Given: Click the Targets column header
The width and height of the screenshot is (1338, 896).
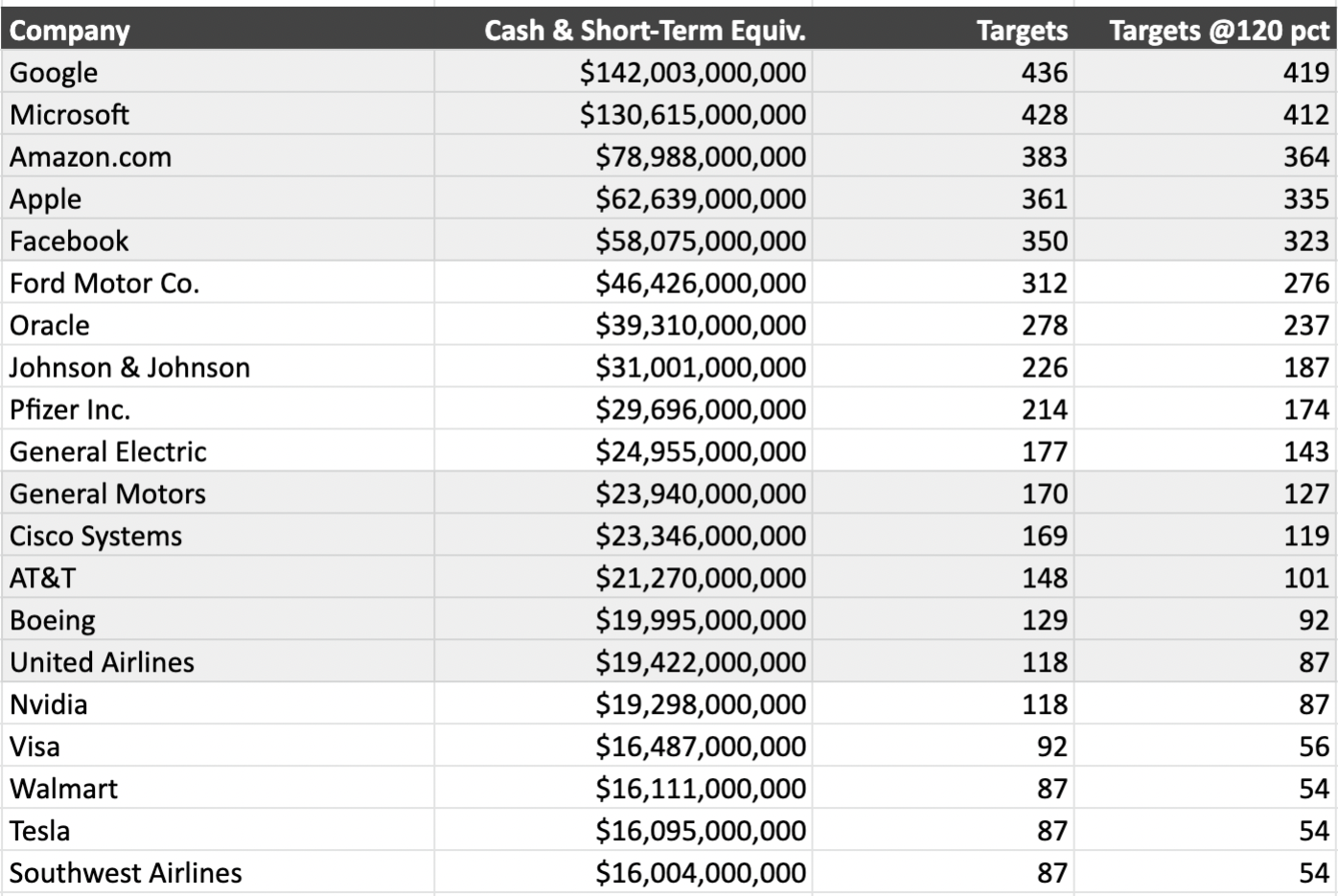Looking at the screenshot, I should tap(1022, 31).
